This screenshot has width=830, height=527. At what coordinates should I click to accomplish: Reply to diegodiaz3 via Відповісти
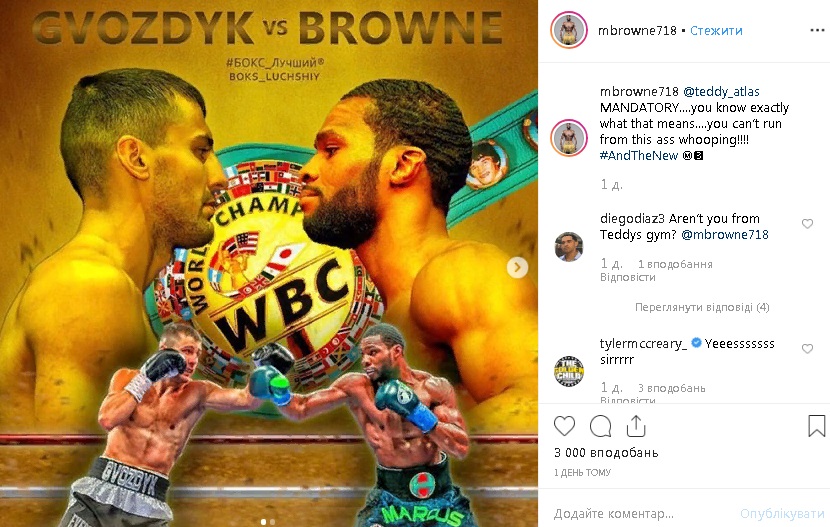(x=628, y=277)
